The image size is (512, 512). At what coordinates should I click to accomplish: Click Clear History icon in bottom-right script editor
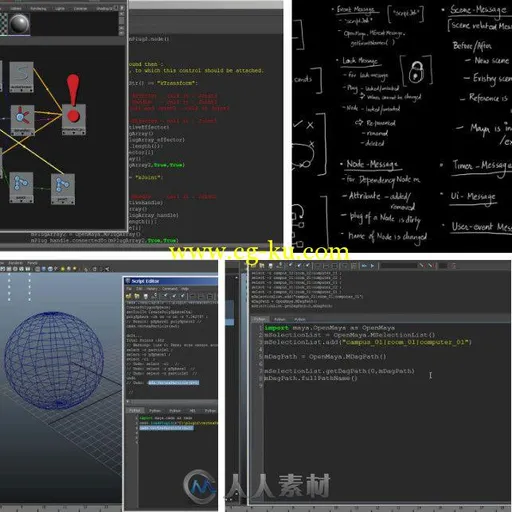pos(291,266)
